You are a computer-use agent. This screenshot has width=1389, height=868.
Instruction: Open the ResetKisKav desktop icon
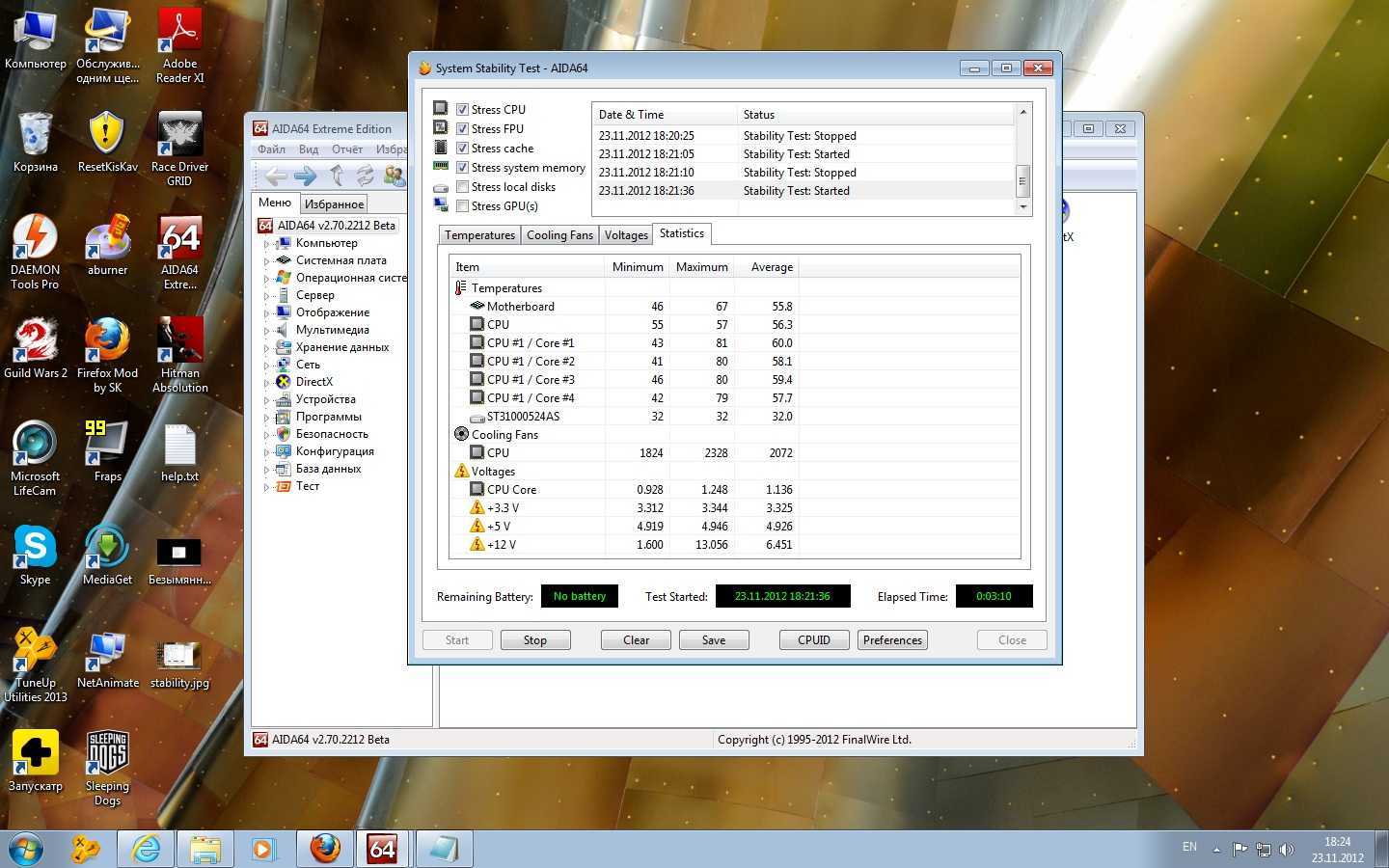click(107, 142)
